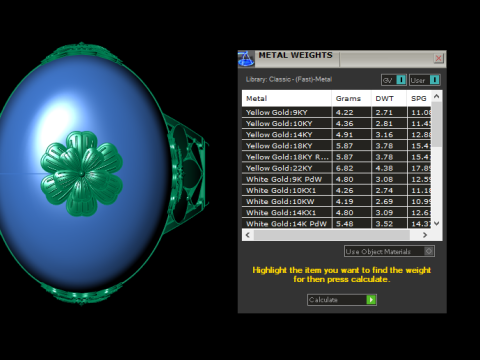The width and height of the screenshot is (480, 360).
Task: Click the vertical scrollbar thumb
Action: pos(437,124)
